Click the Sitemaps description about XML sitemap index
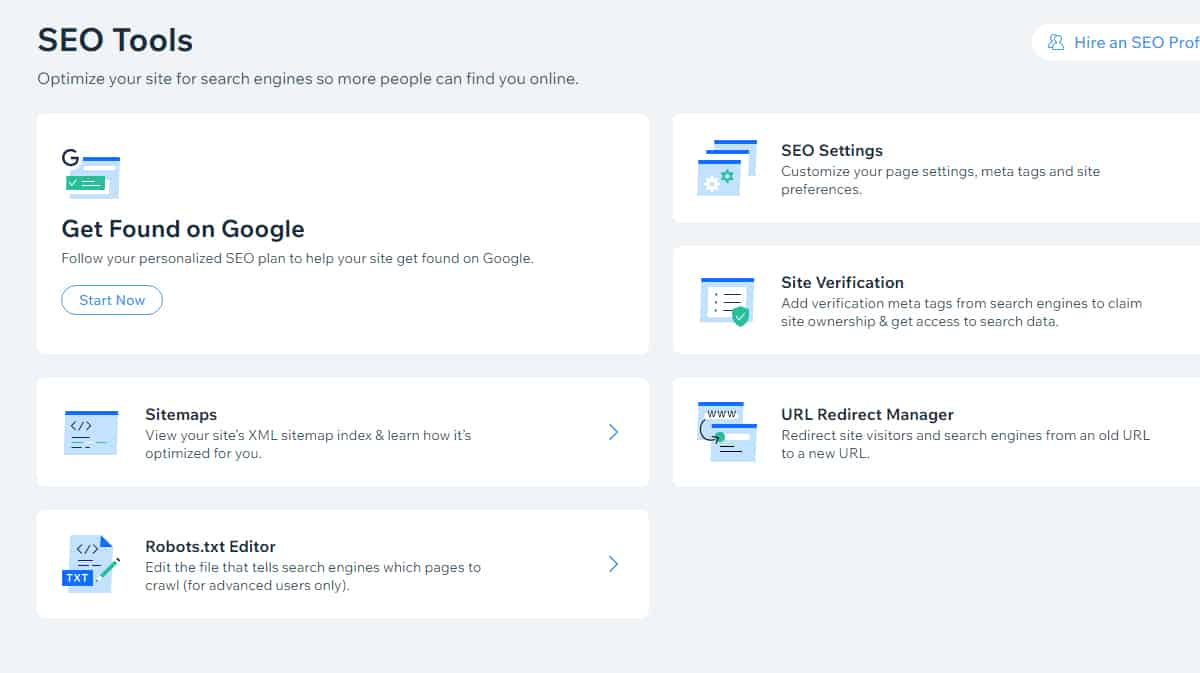 pos(308,444)
